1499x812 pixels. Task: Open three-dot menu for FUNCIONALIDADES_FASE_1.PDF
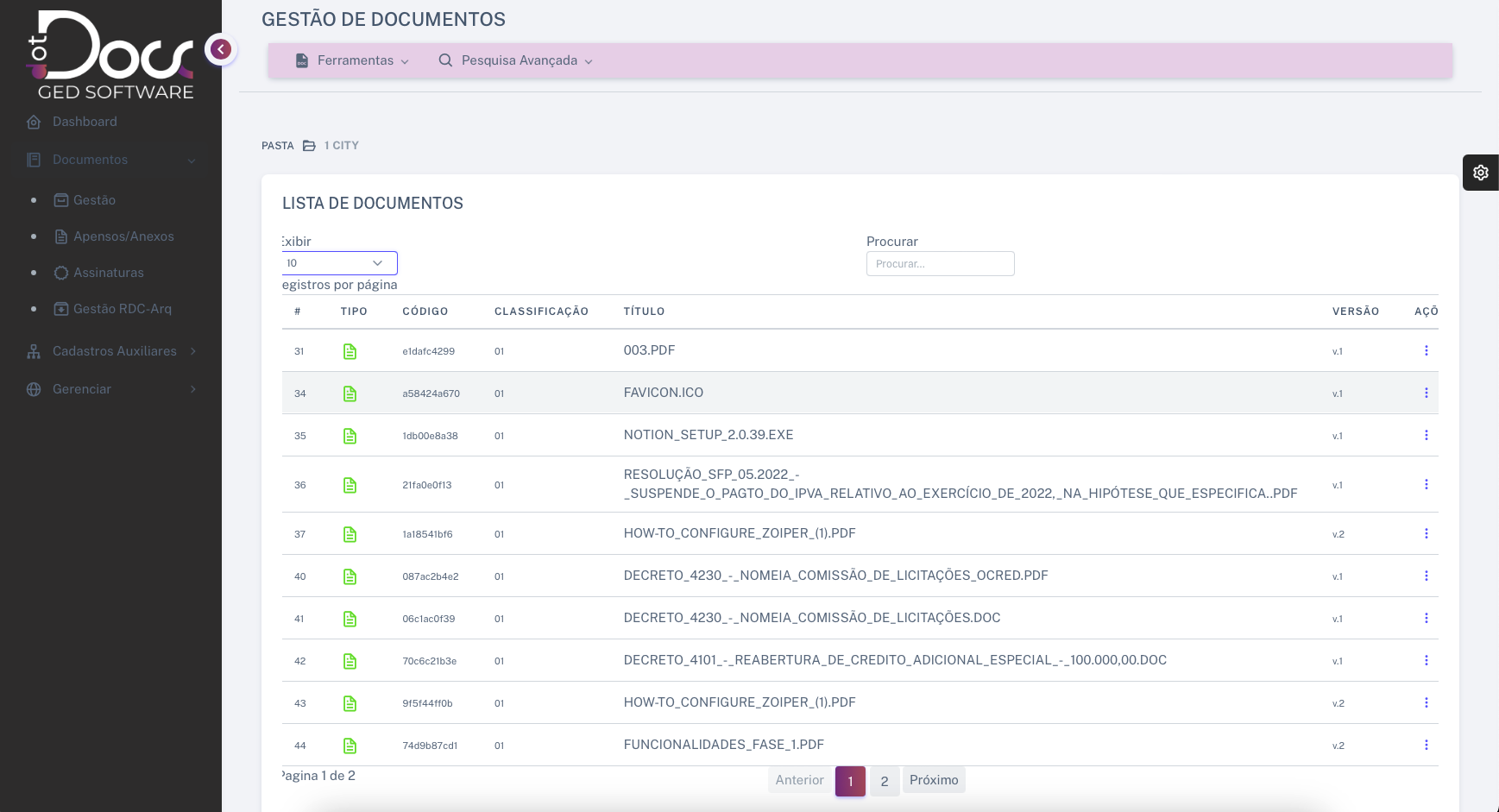tap(1426, 745)
